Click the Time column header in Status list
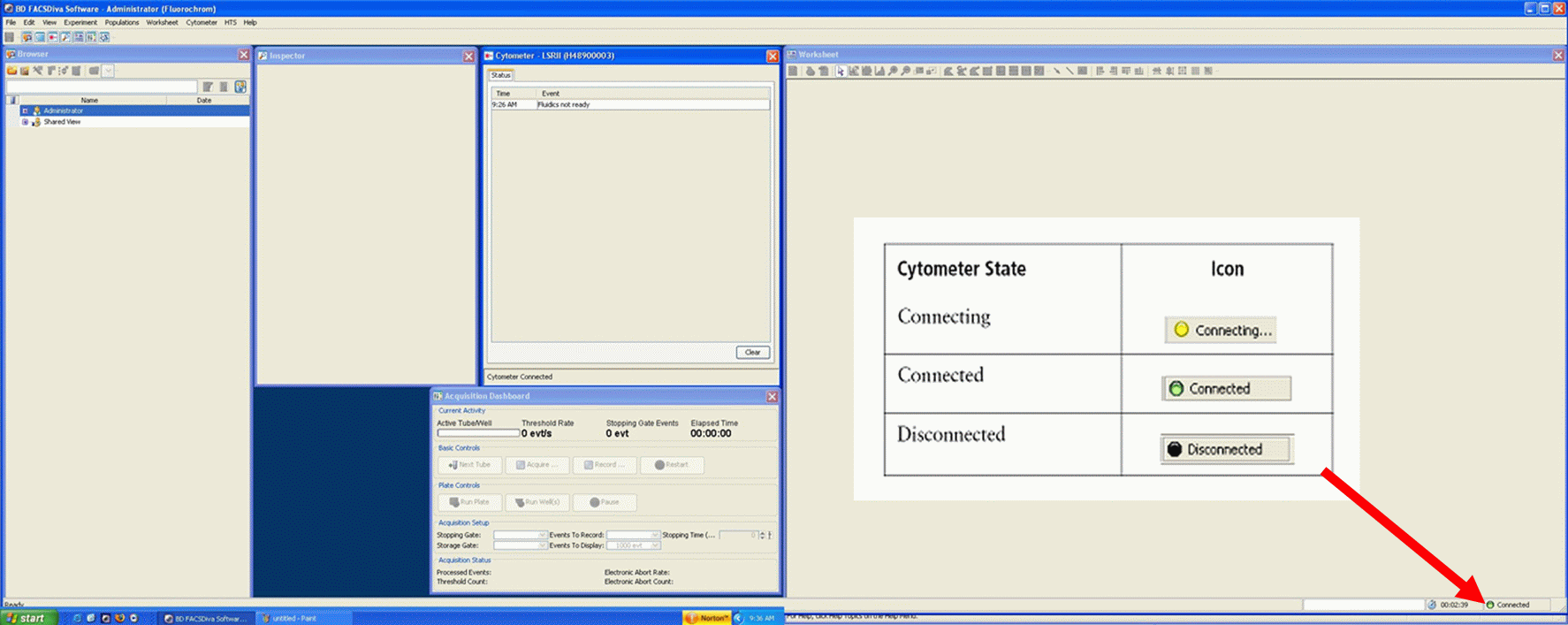Screen dimensions: 1568x625 [x=514, y=93]
